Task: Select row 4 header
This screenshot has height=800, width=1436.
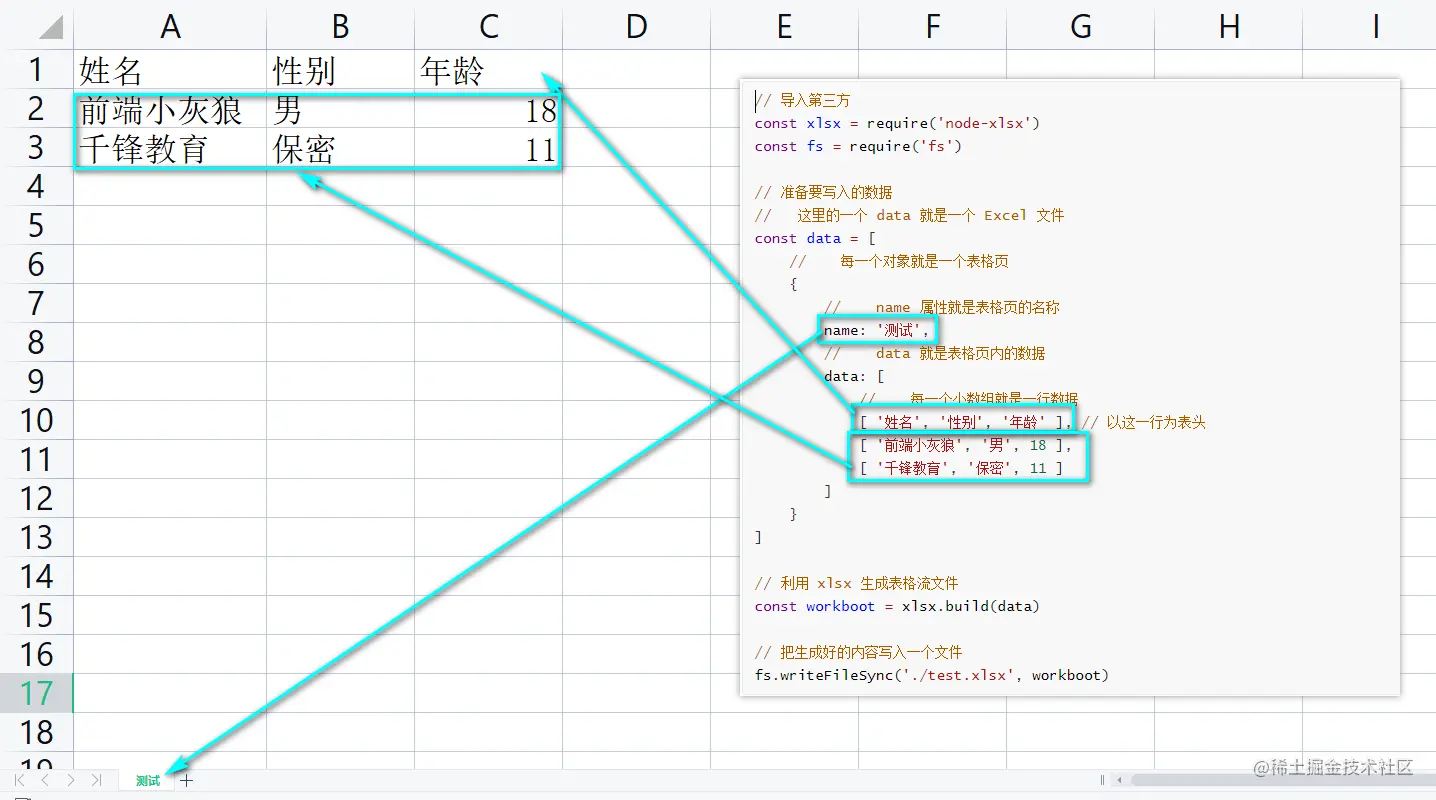Action: coord(37,187)
